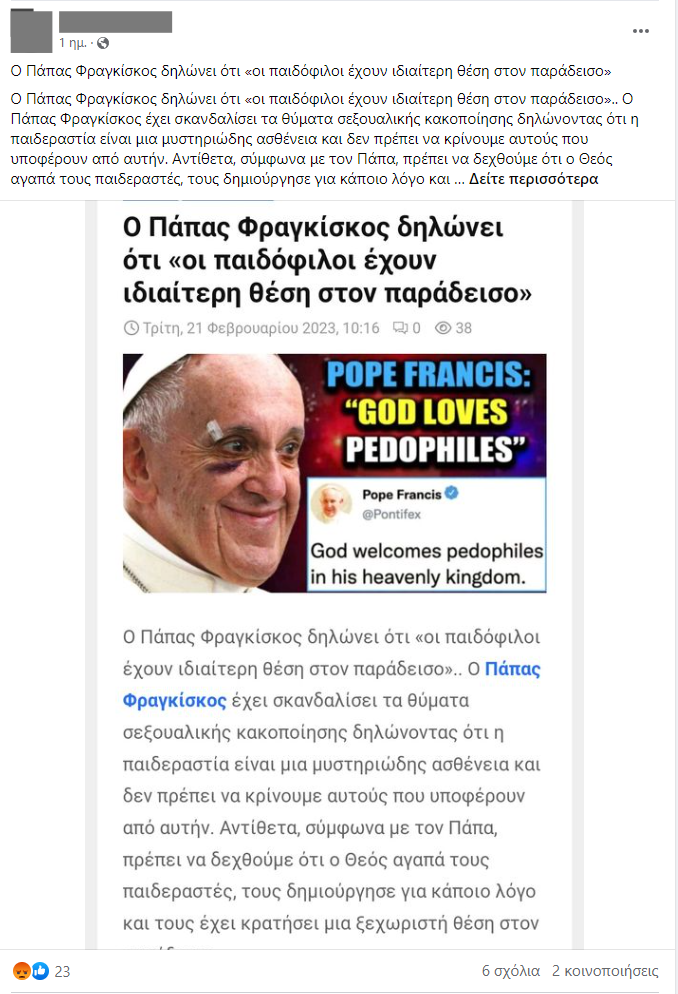Open the 6 σχόλια comments list
The height and width of the screenshot is (994, 678).
[511, 971]
